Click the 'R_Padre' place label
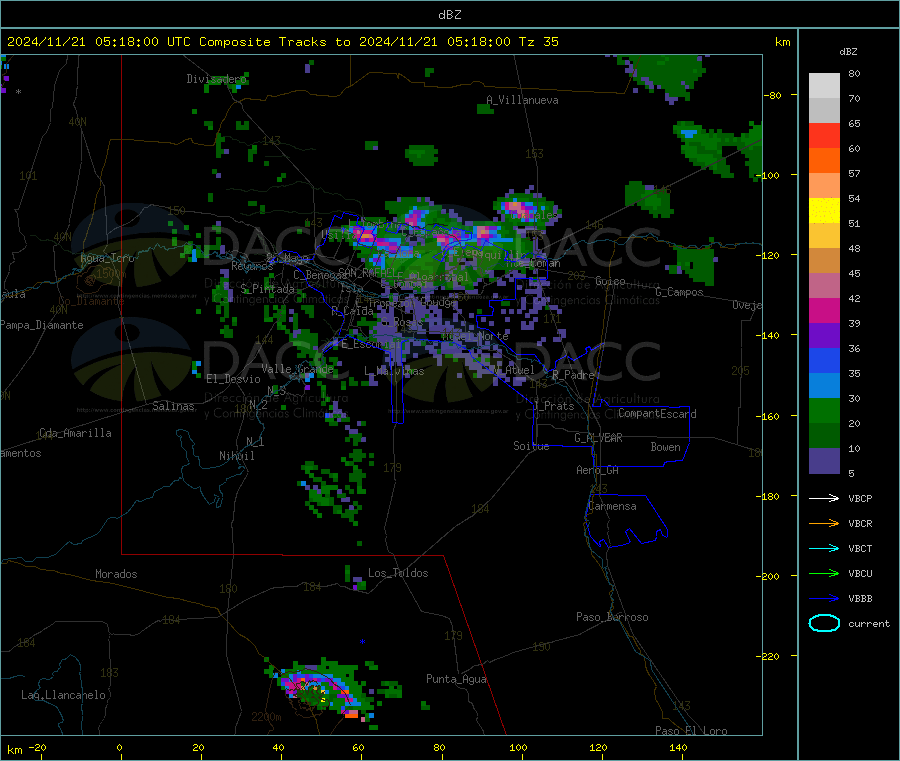Viewport: 900px width, 761px height. 573,375
